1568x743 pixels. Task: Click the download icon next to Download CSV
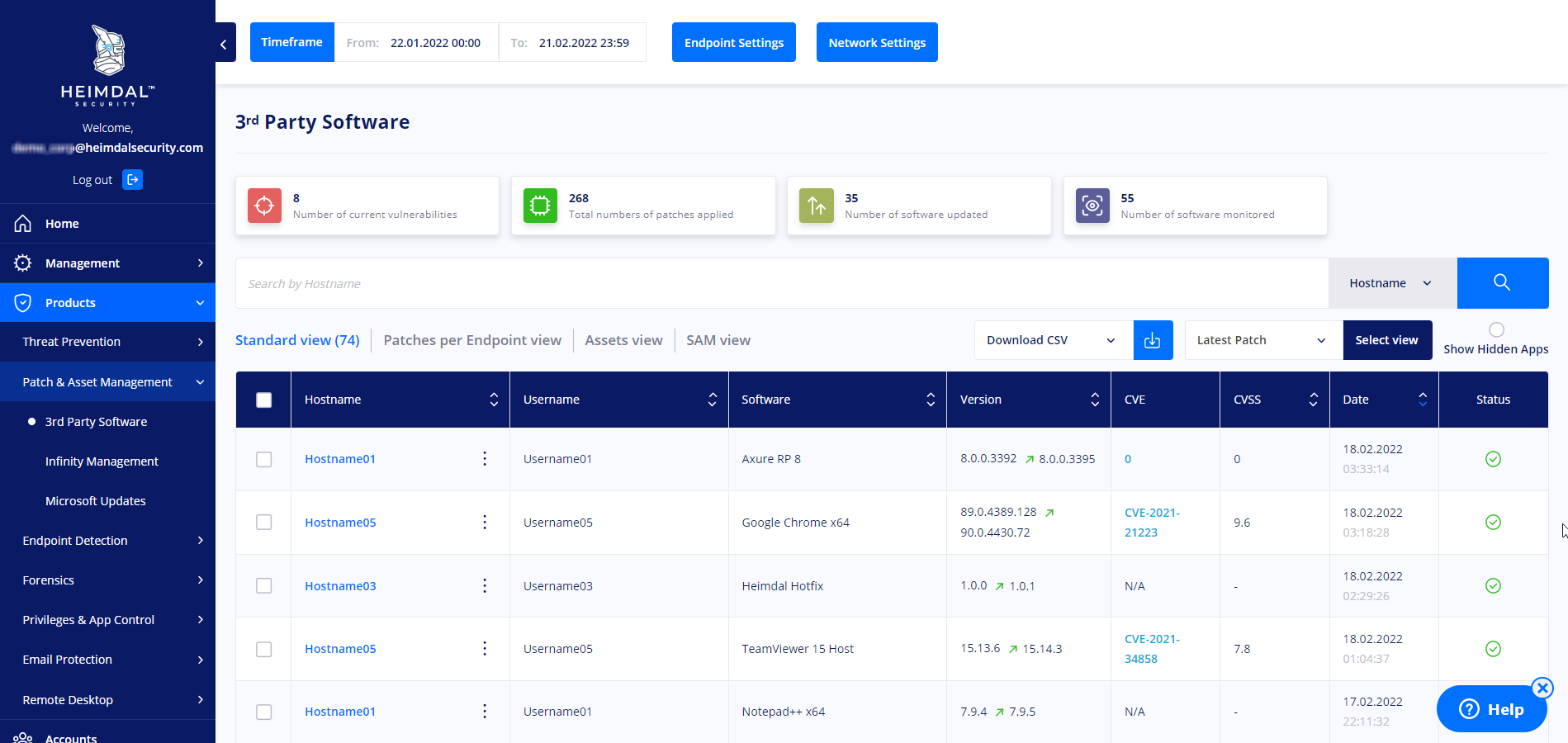click(1153, 340)
